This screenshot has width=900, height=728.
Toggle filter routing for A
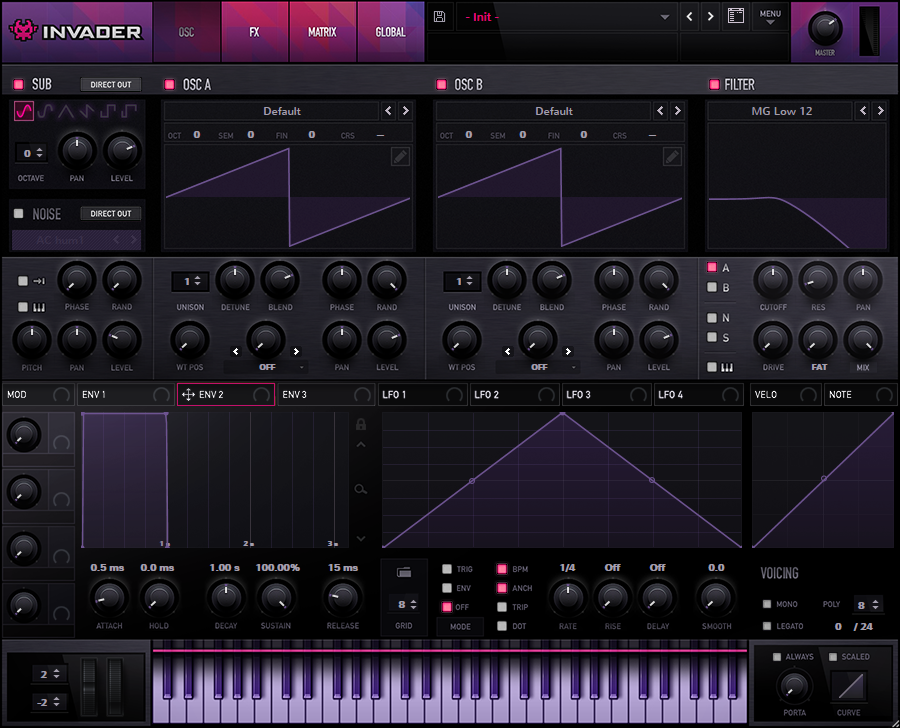pos(712,267)
